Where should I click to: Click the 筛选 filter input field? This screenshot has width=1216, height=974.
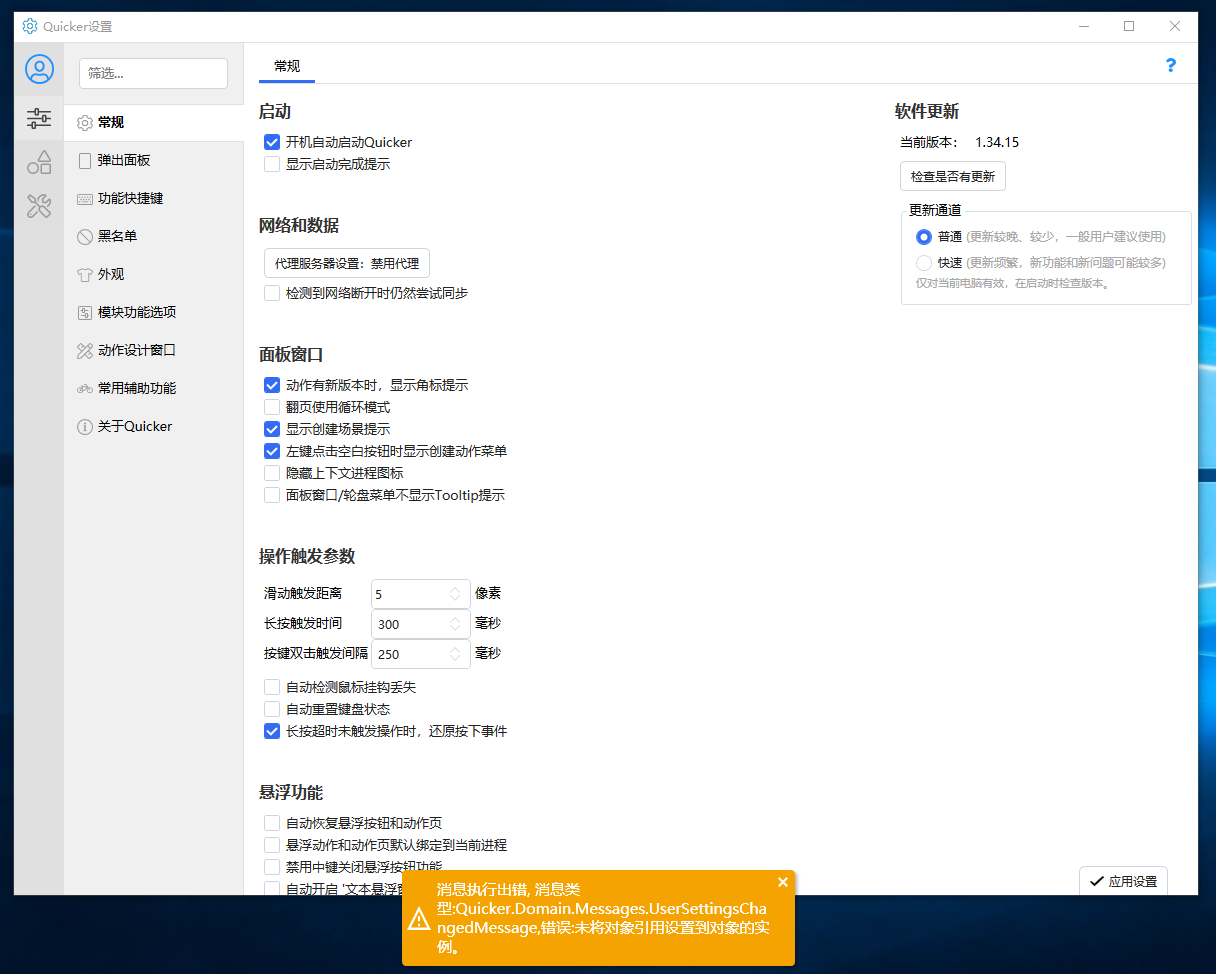pyautogui.click(x=153, y=73)
